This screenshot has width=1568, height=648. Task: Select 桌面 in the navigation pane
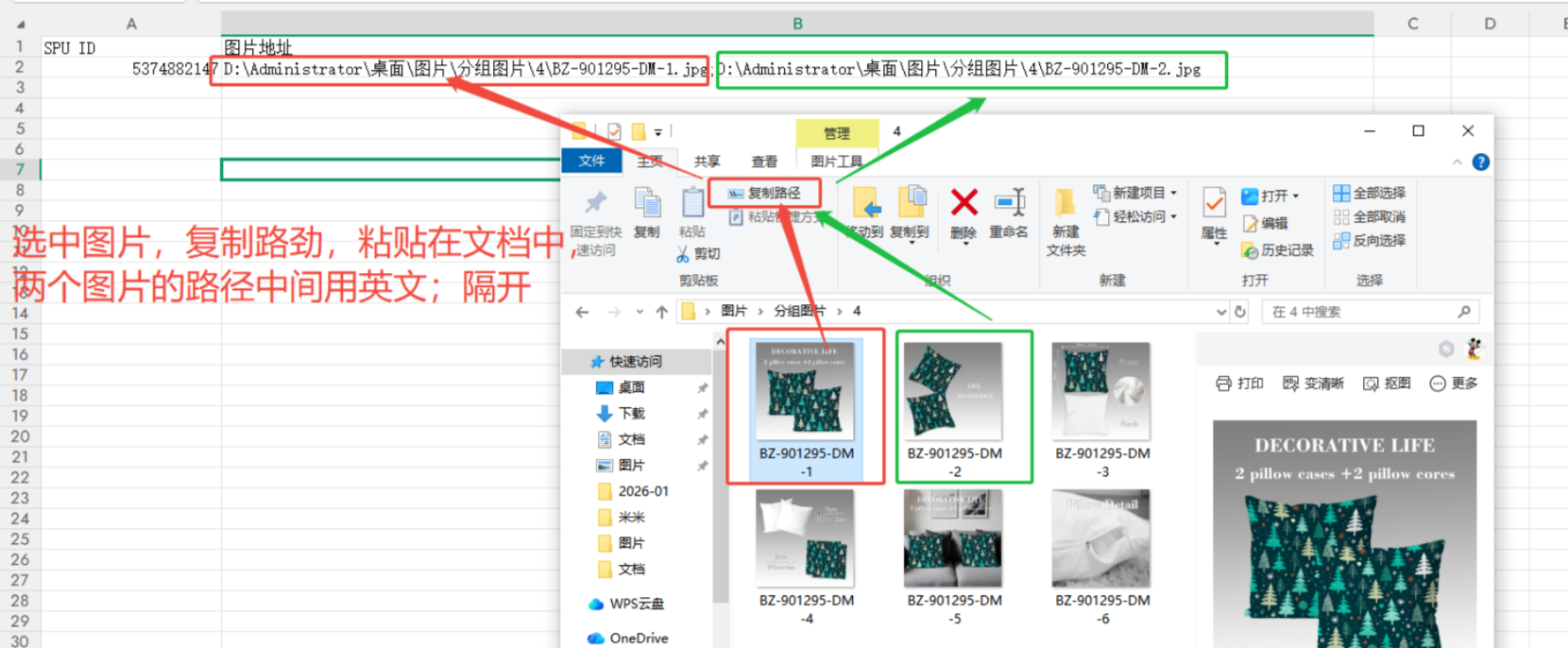point(631,388)
